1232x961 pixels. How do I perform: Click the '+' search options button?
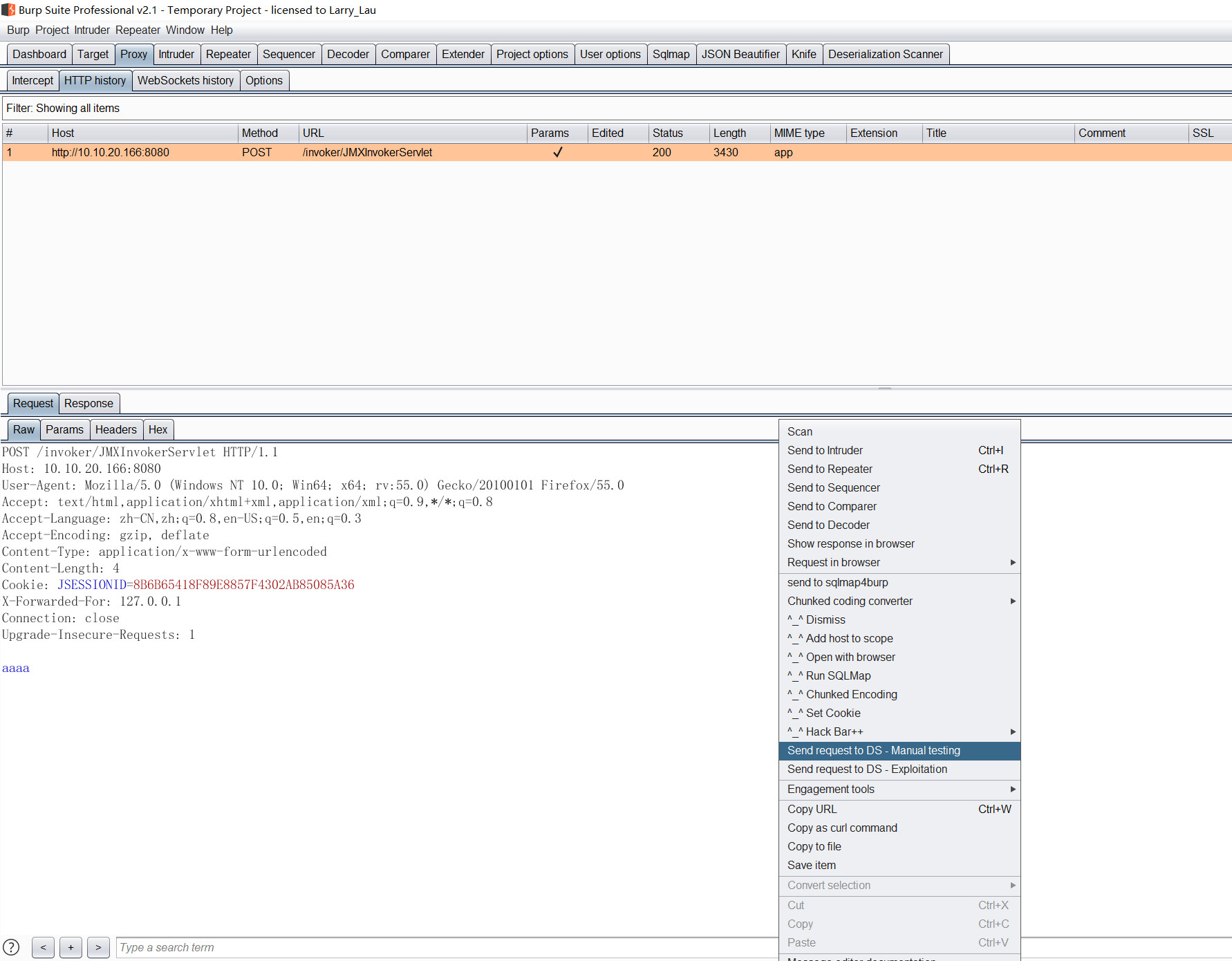point(71,947)
